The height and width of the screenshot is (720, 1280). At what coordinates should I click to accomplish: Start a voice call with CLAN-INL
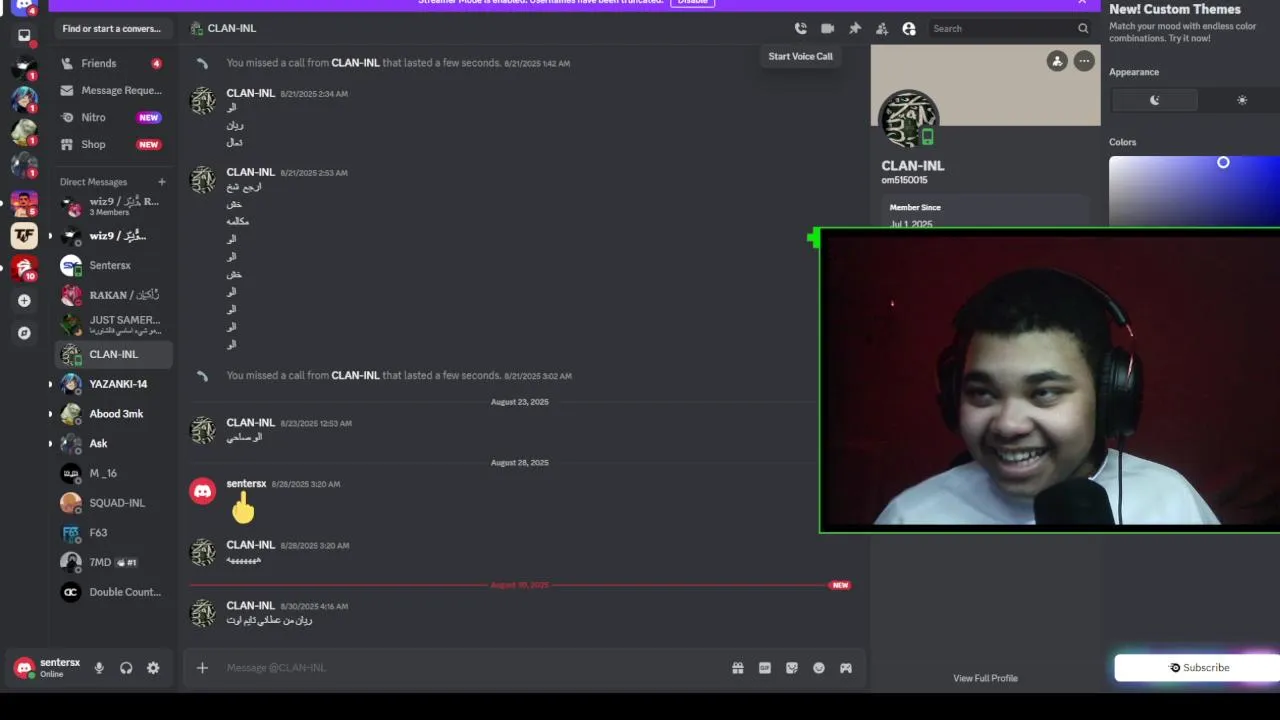coord(800,29)
